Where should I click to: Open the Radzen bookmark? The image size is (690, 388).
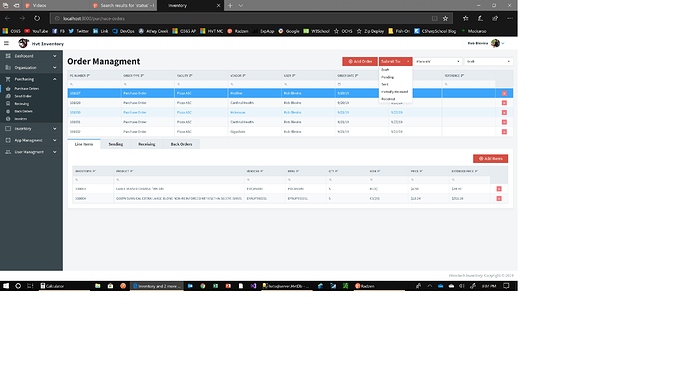[x=238, y=31]
